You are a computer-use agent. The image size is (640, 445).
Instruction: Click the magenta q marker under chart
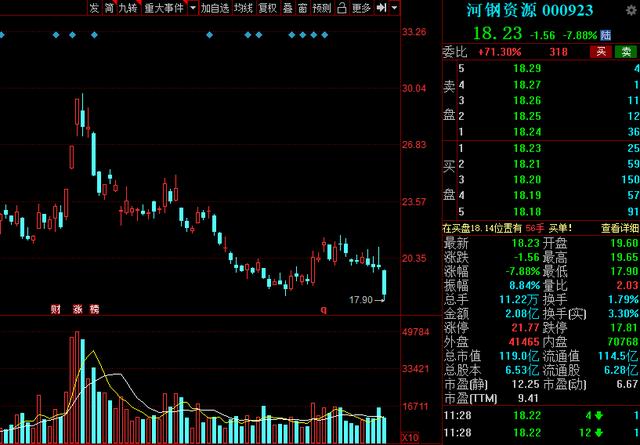click(324, 309)
